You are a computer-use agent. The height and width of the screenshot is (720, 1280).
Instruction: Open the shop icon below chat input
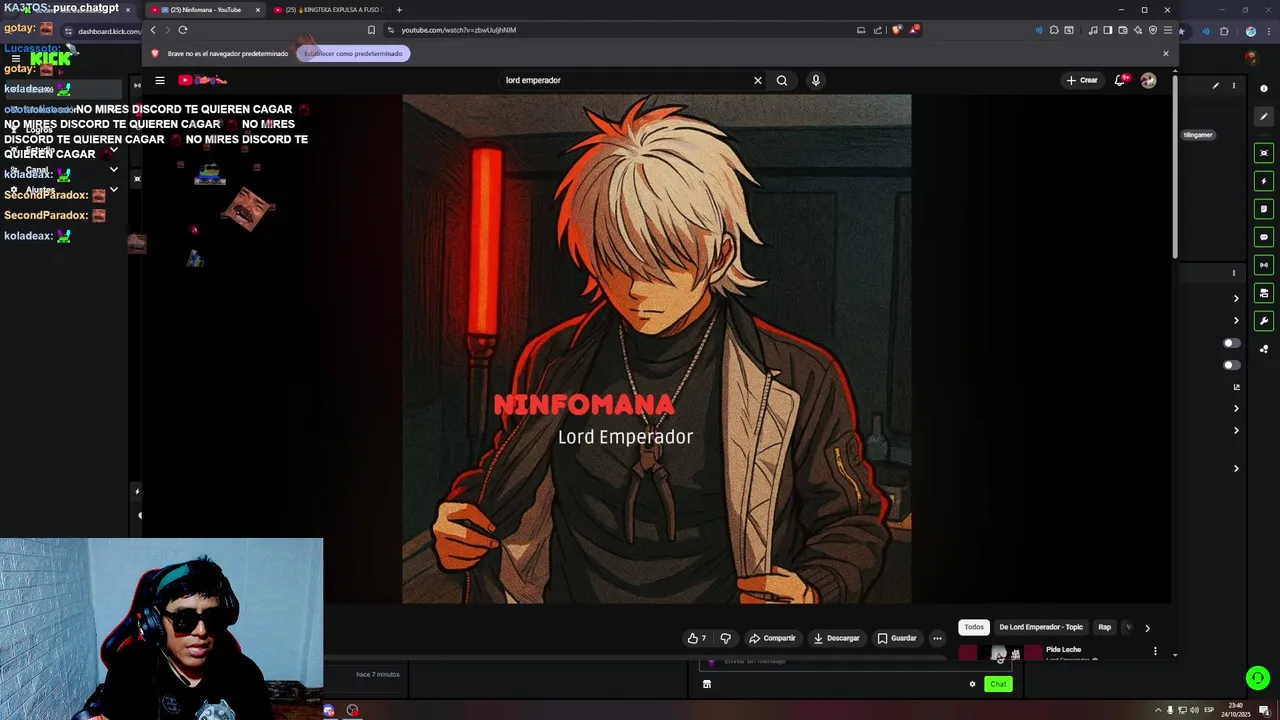tap(707, 684)
